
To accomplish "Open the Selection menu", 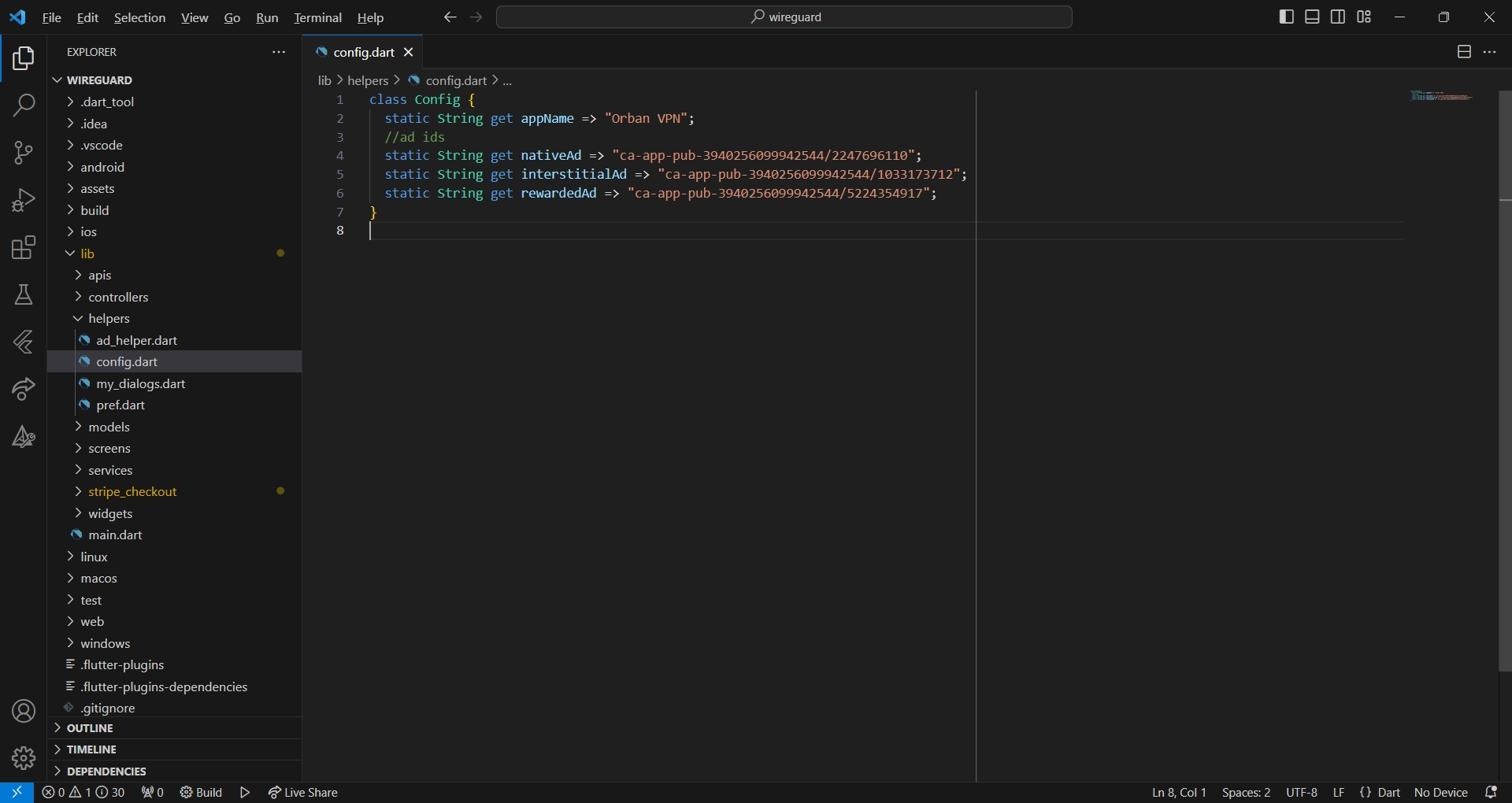I will (x=139, y=17).
